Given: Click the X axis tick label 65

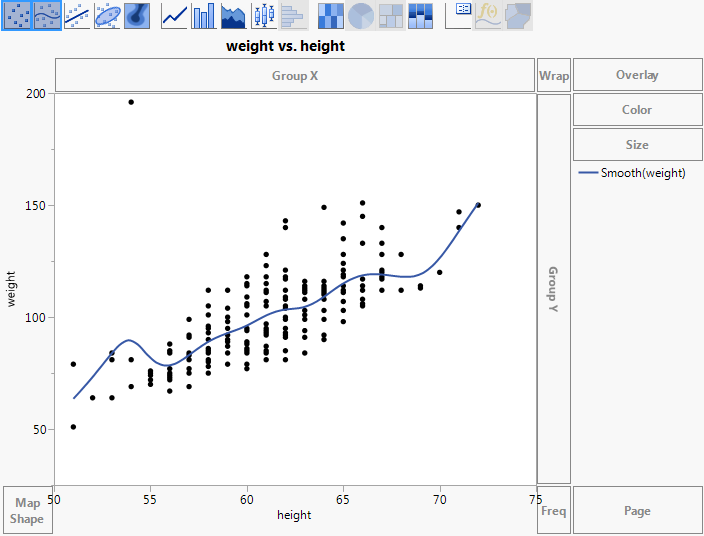Looking at the screenshot, I should 343,500.
